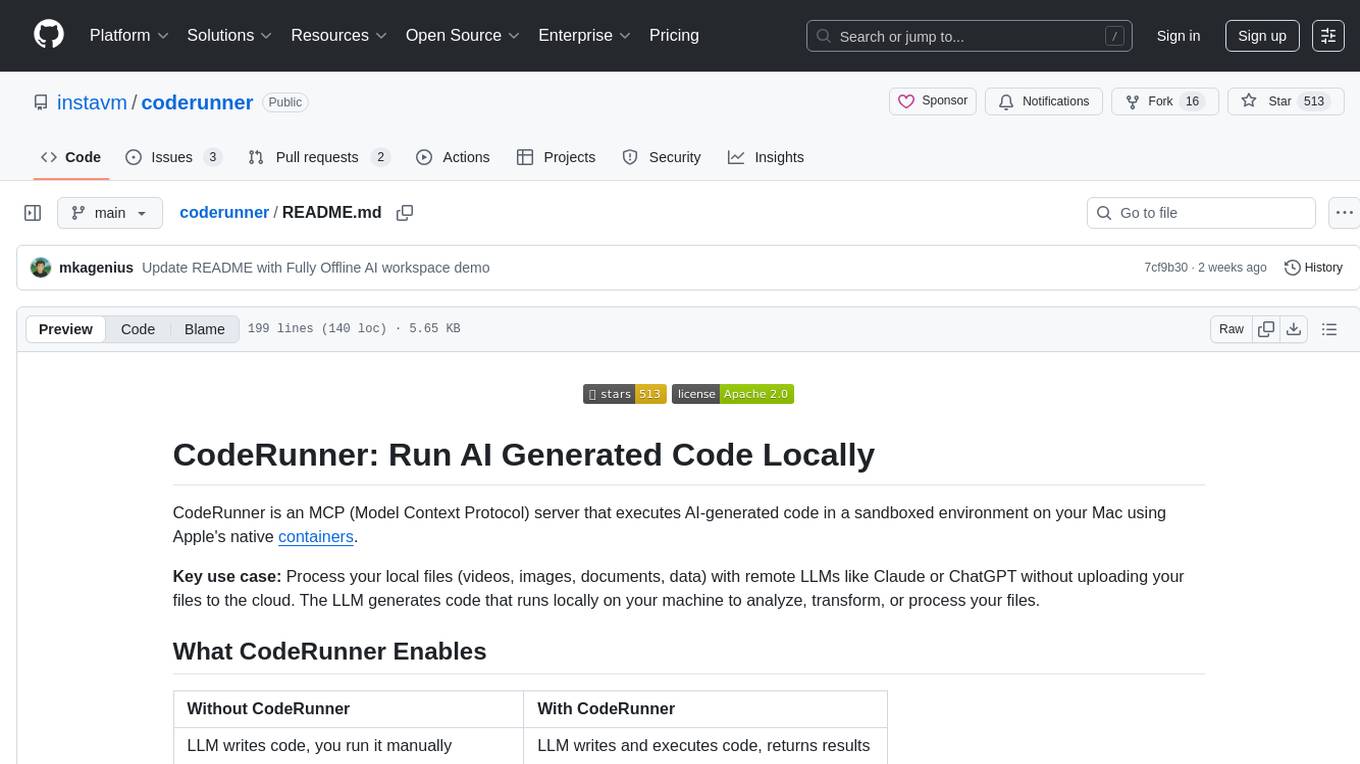1360x764 pixels.
Task: Open the GitHub homepage logo
Action: point(49,35)
